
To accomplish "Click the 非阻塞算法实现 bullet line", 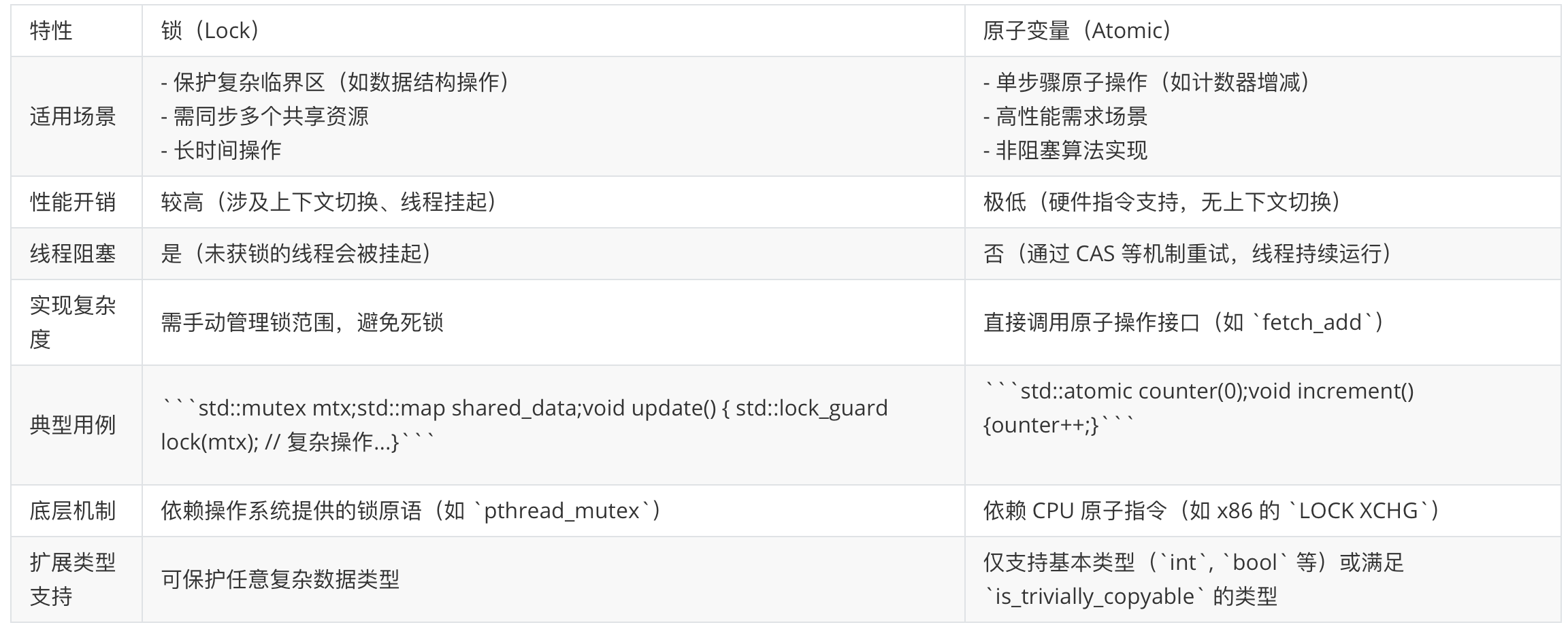I will tap(1065, 150).
